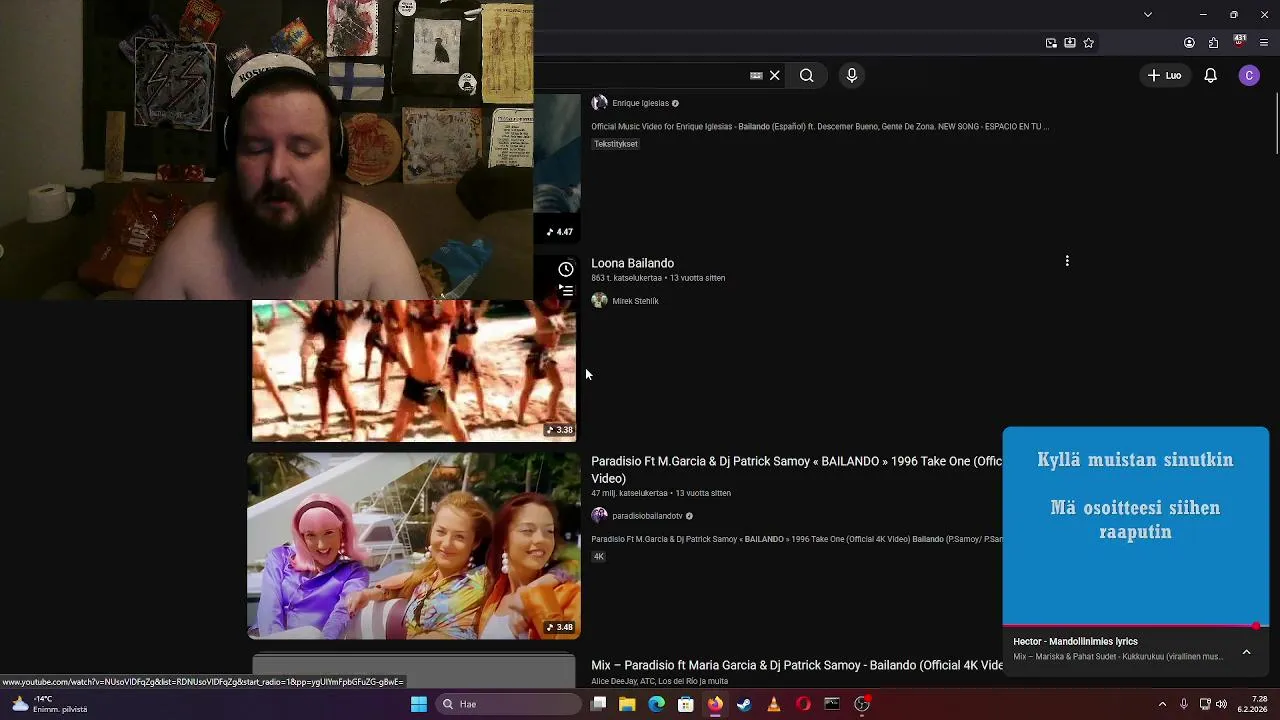Open Mirek Stehlík channel
The image size is (1280, 720).
[635, 301]
